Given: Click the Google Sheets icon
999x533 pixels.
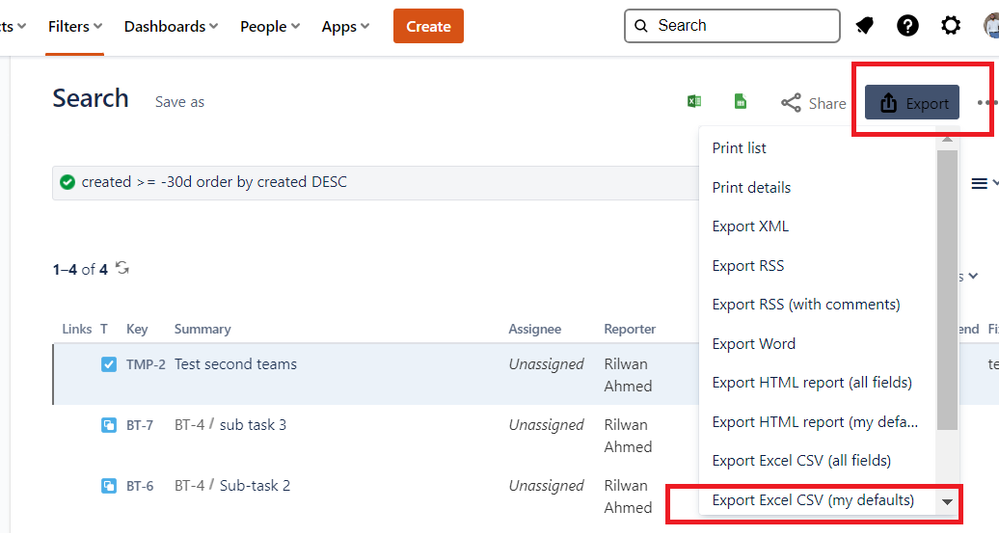Looking at the screenshot, I should pos(740,101).
